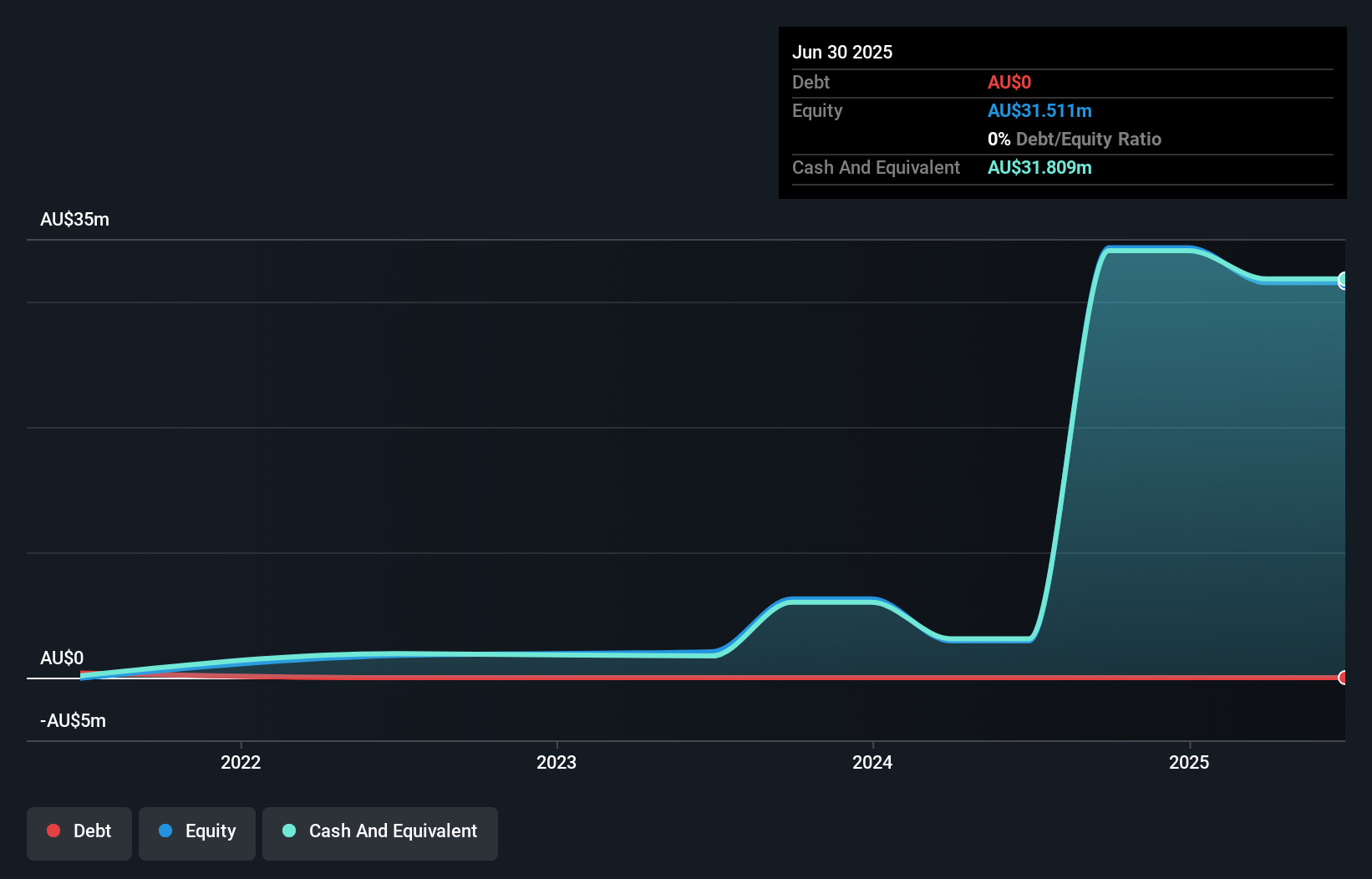1372x879 pixels.
Task: Click the AU$31.809m Cash And Equivalent value
Action: 1039,167
